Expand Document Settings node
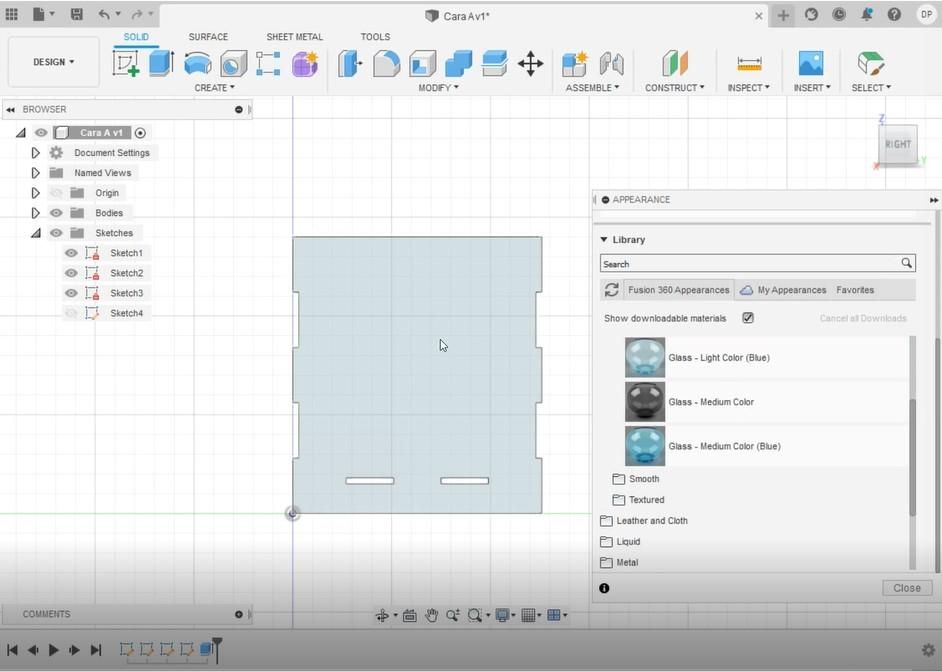 coord(35,153)
